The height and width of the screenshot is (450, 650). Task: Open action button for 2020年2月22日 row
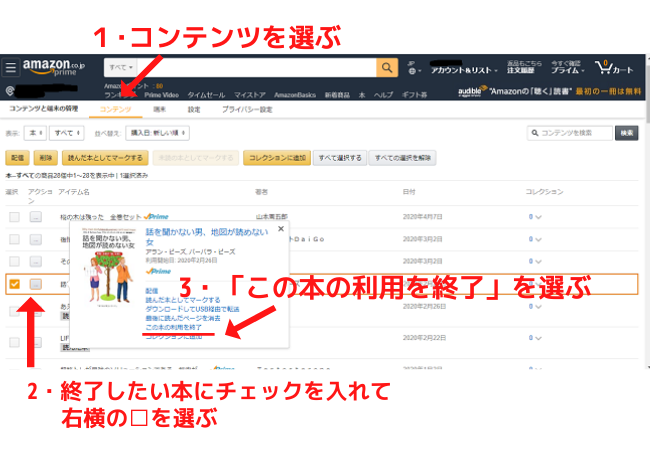click(36, 342)
